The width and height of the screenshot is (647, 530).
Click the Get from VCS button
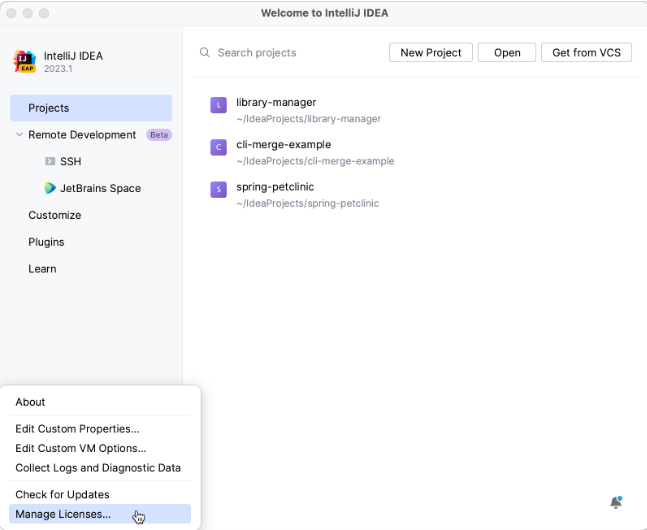point(586,52)
